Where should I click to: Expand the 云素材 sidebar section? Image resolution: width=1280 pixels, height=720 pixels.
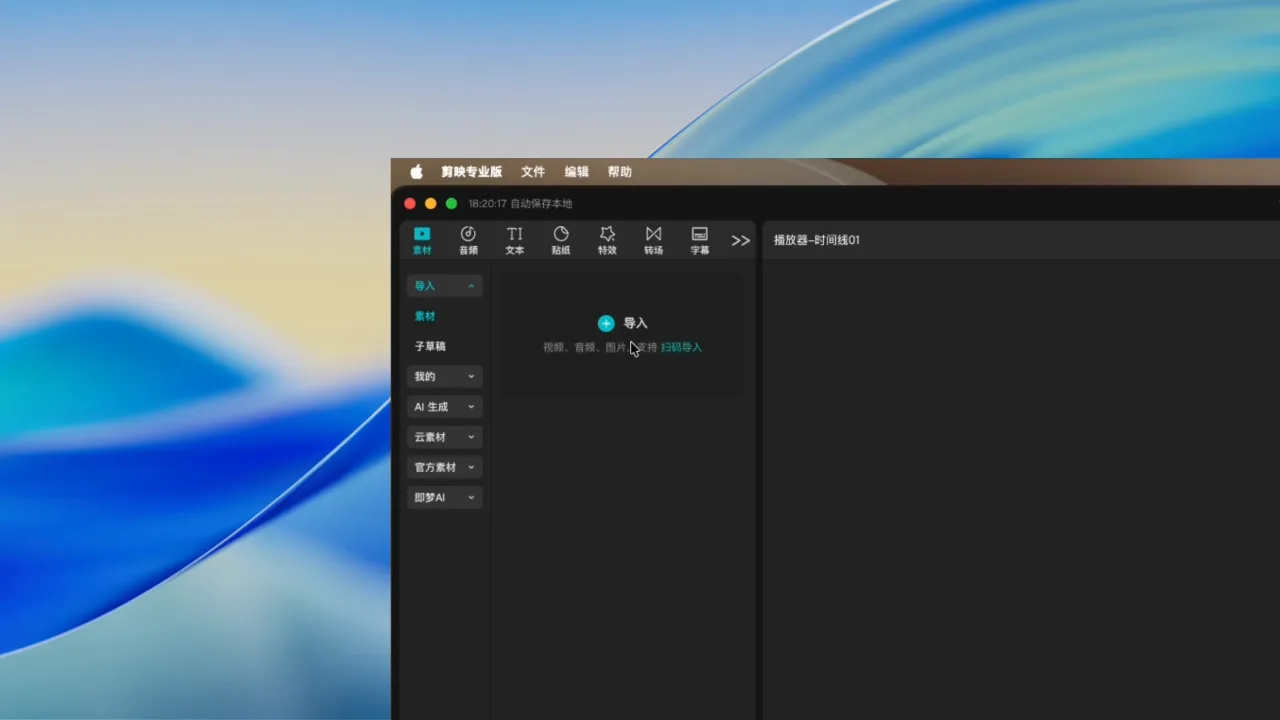point(445,437)
